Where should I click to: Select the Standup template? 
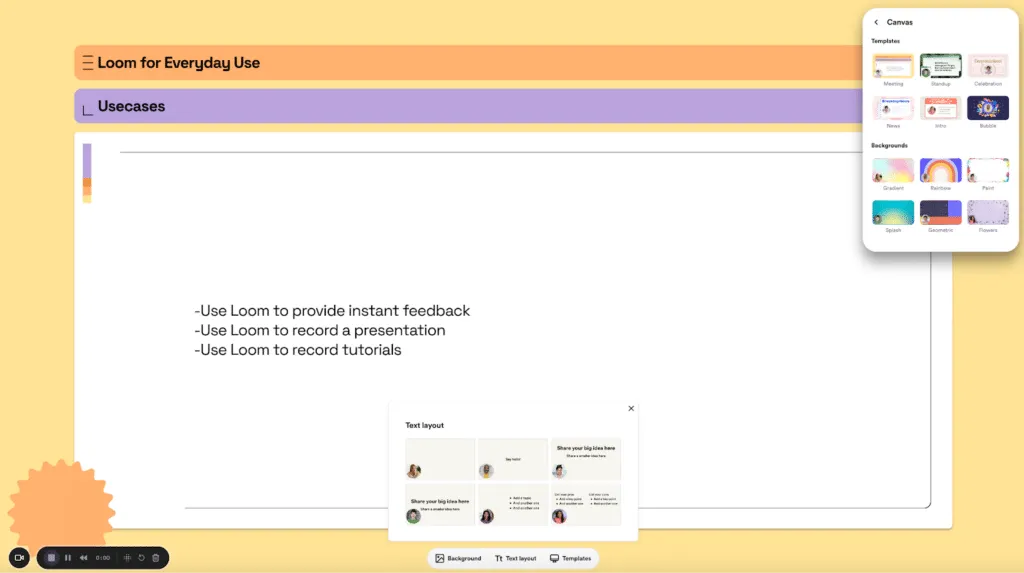(x=940, y=66)
